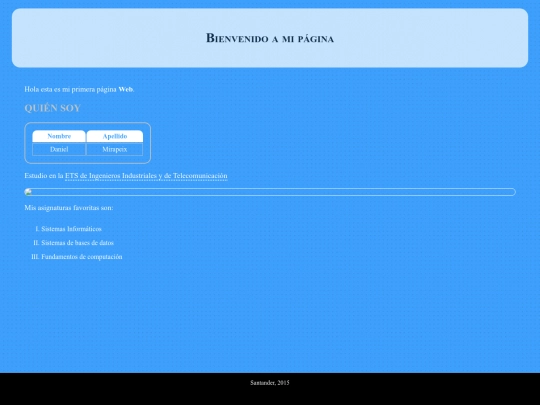Click the bold word 'Web'
The image size is (540, 405).
tap(125, 89)
